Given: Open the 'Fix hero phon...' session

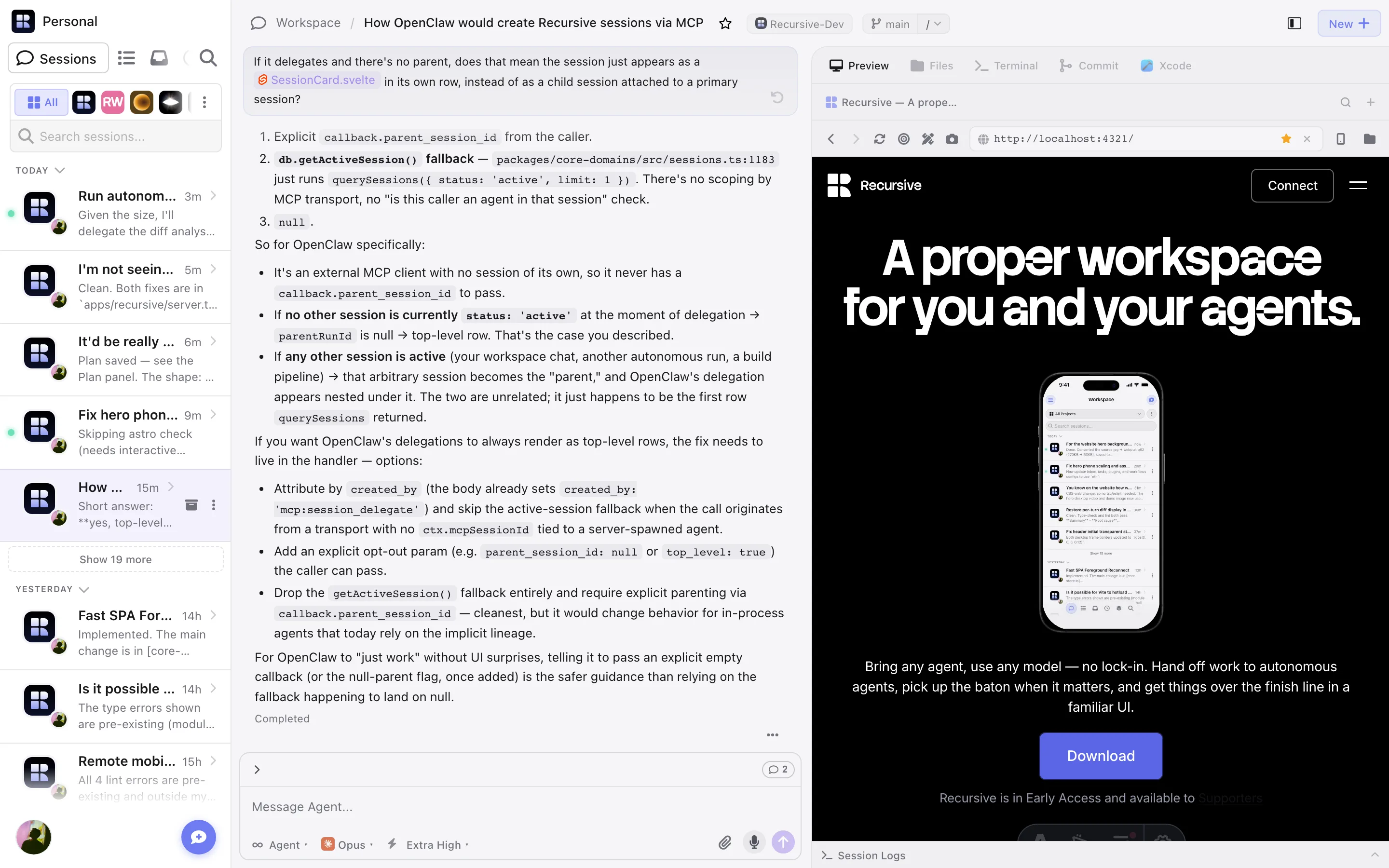Looking at the screenshot, I should [x=115, y=432].
